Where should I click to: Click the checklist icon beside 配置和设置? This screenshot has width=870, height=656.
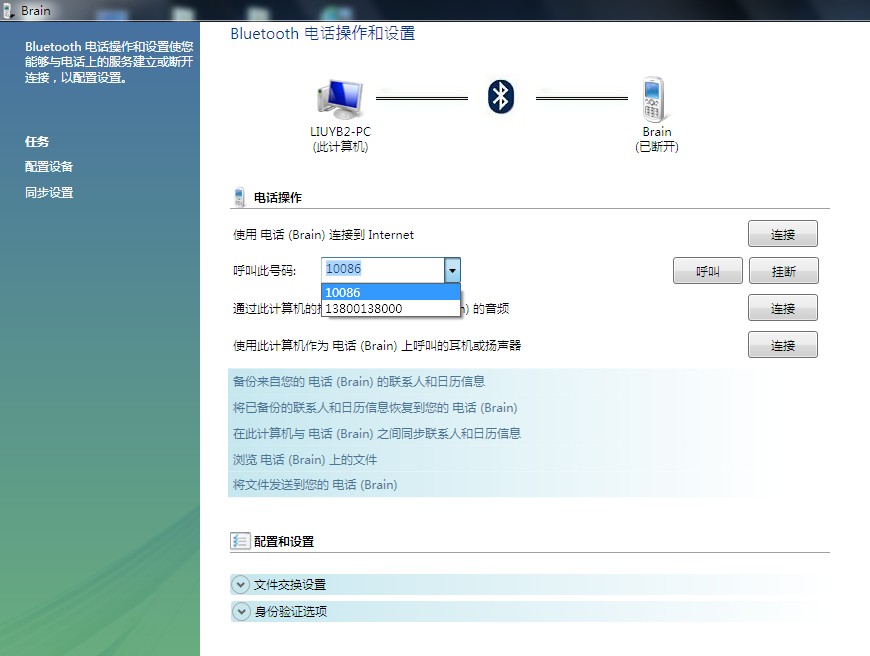coord(240,541)
